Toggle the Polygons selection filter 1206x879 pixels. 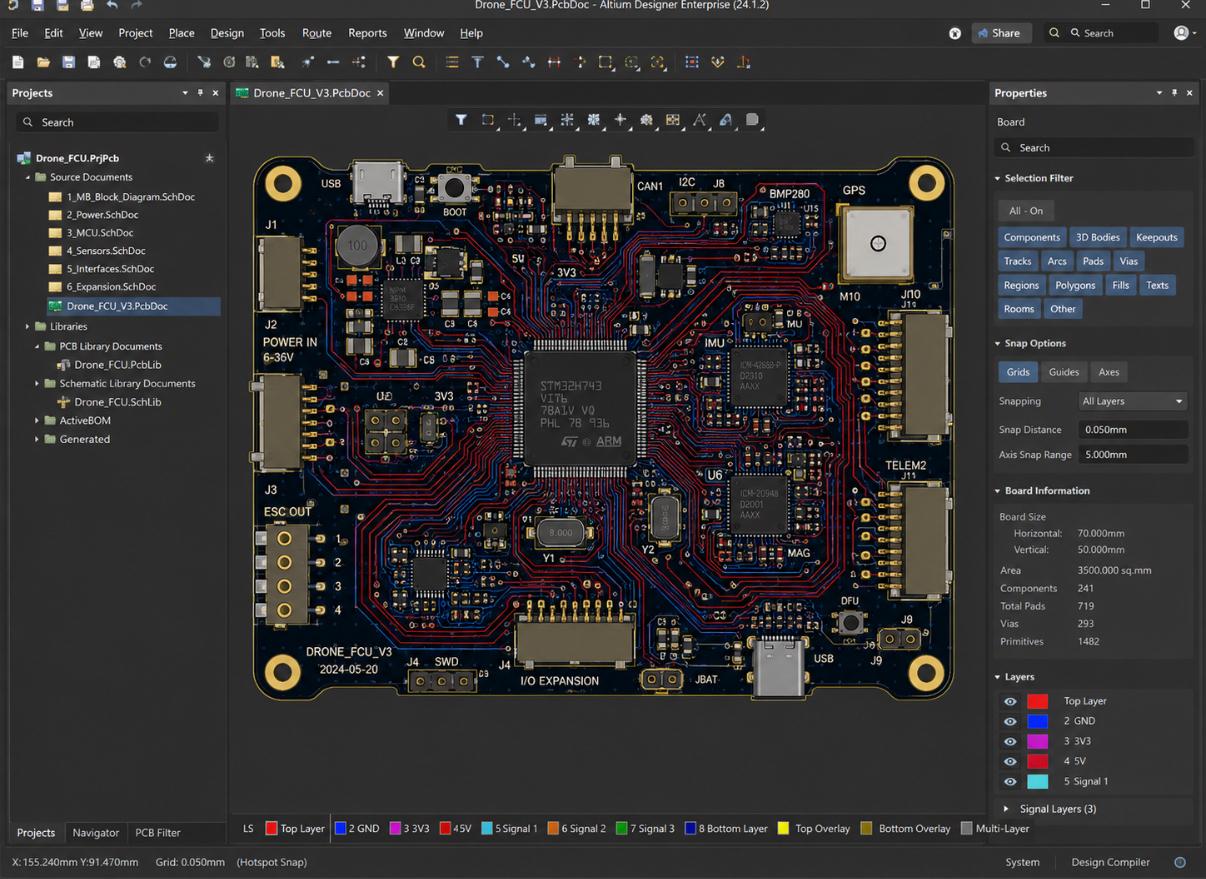(1075, 285)
